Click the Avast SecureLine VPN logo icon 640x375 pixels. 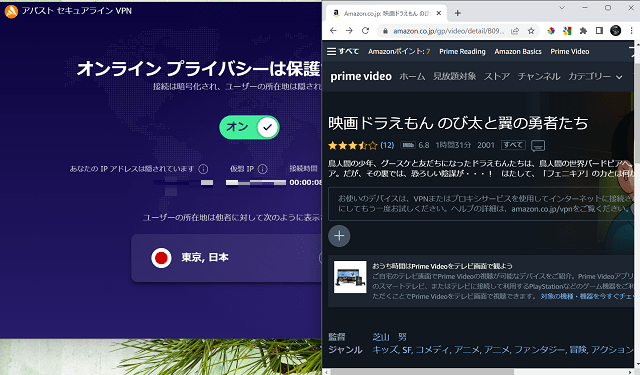pos(11,11)
